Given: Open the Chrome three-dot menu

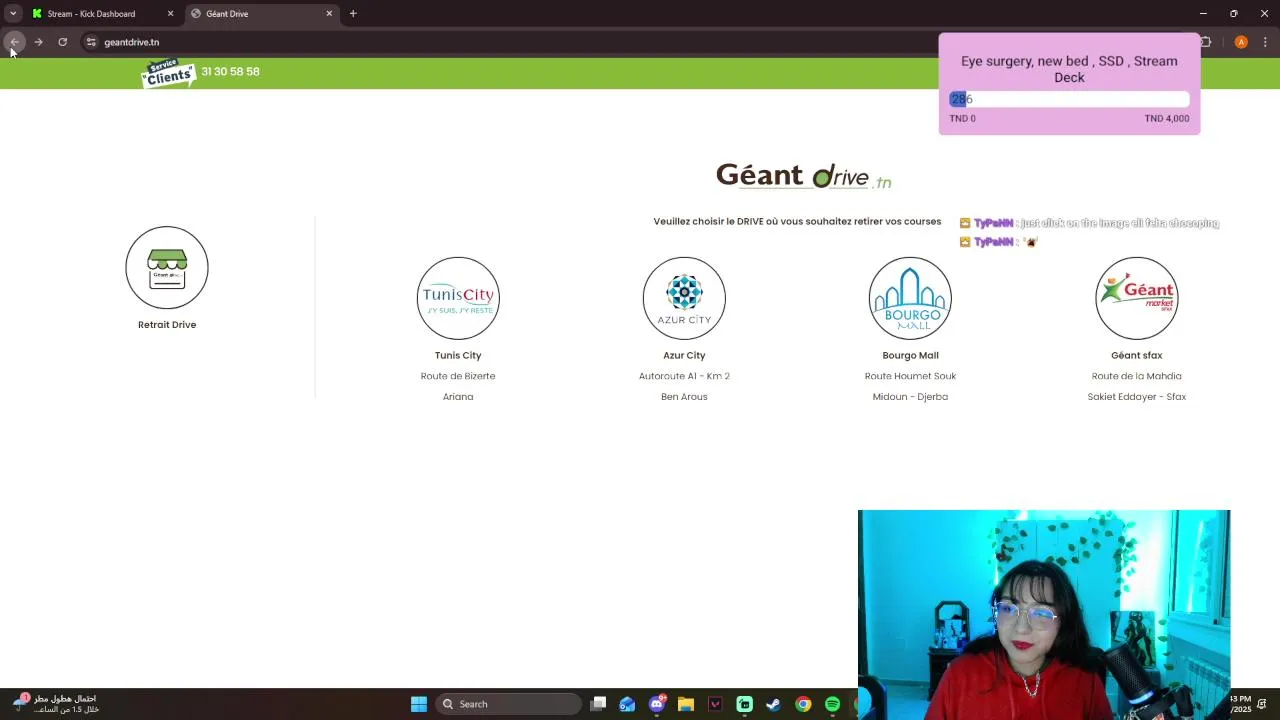Looking at the screenshot, I should pyautogui.click(x=1266, y=42).
